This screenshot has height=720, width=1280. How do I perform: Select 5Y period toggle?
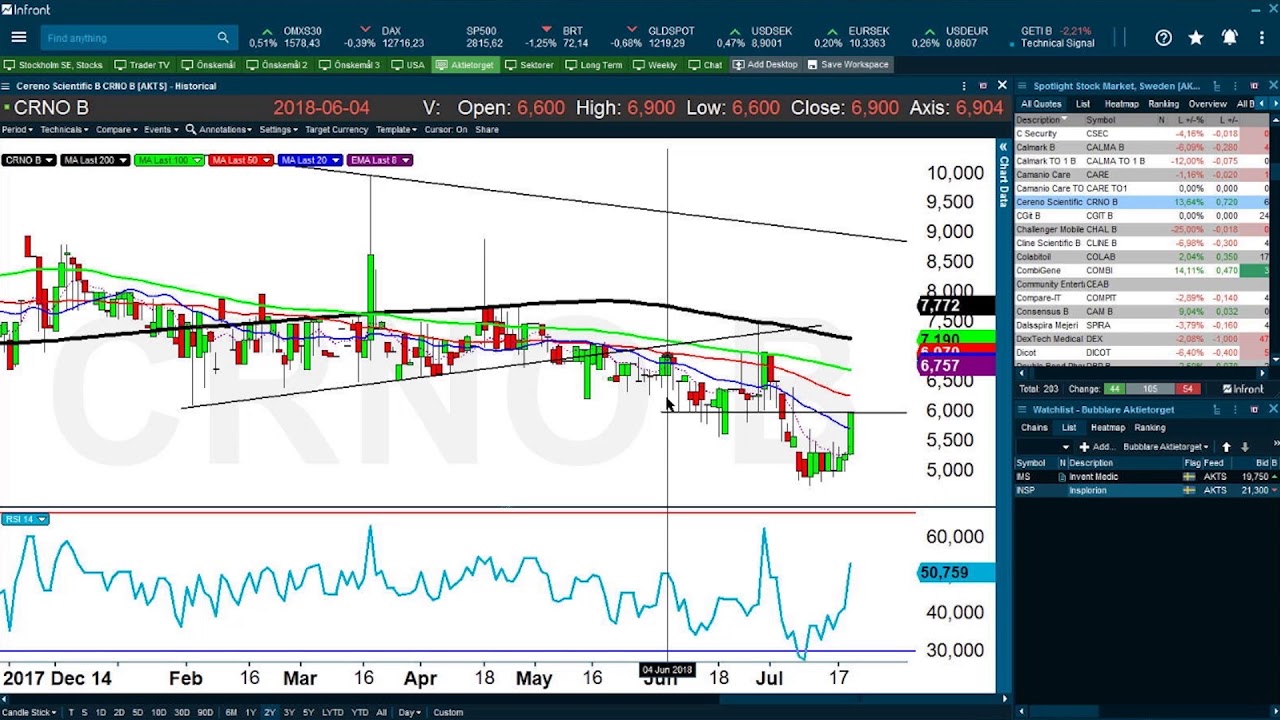(x=307, y=712)
